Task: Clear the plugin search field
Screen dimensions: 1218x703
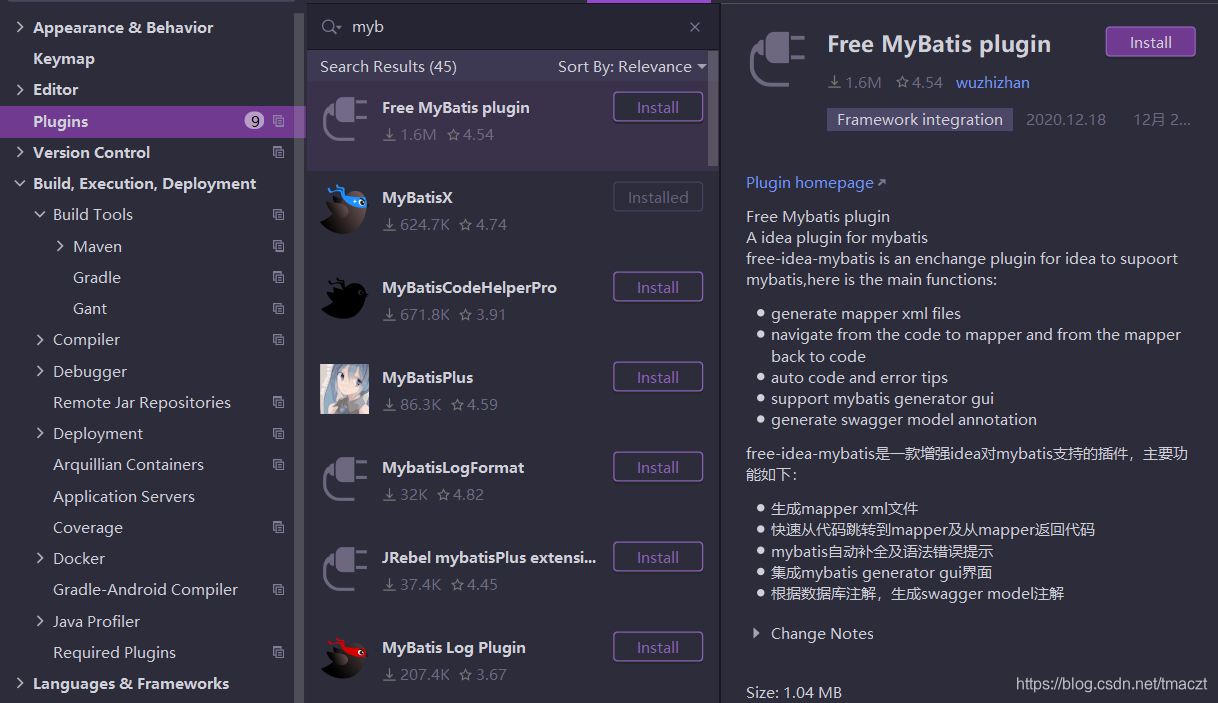Action: coord(695,27)
